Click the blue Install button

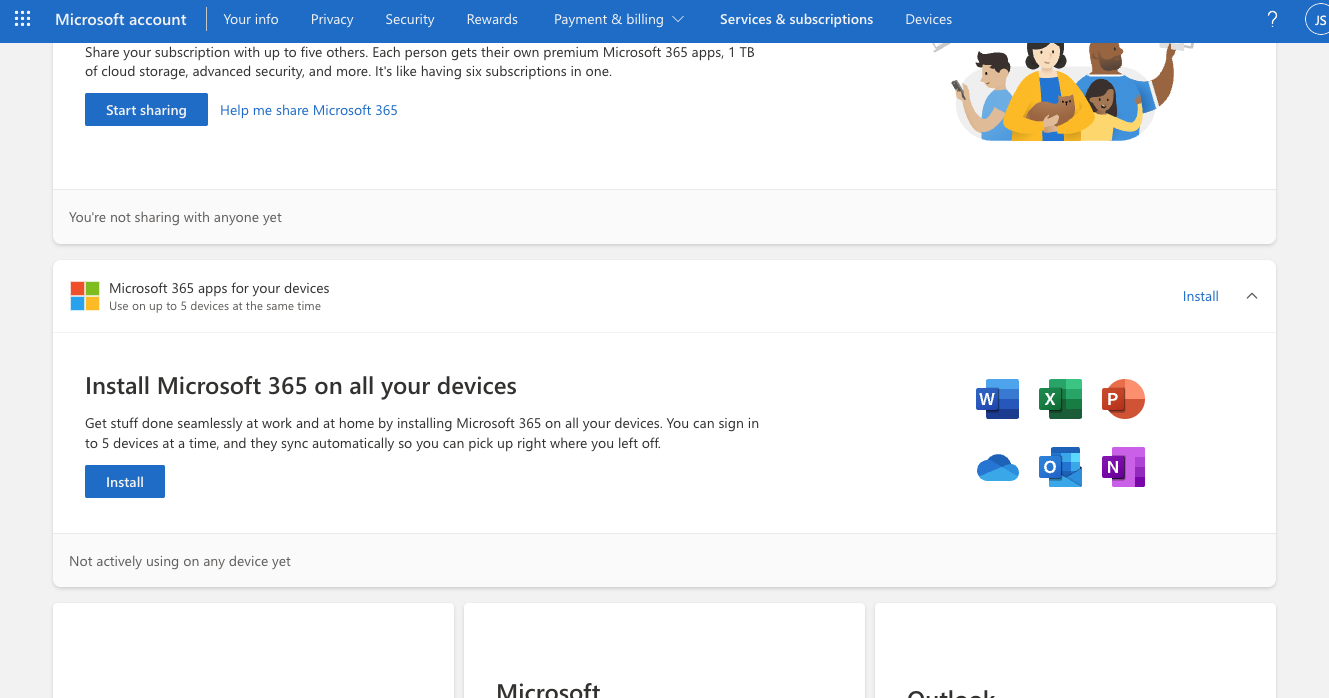[125, 482]
